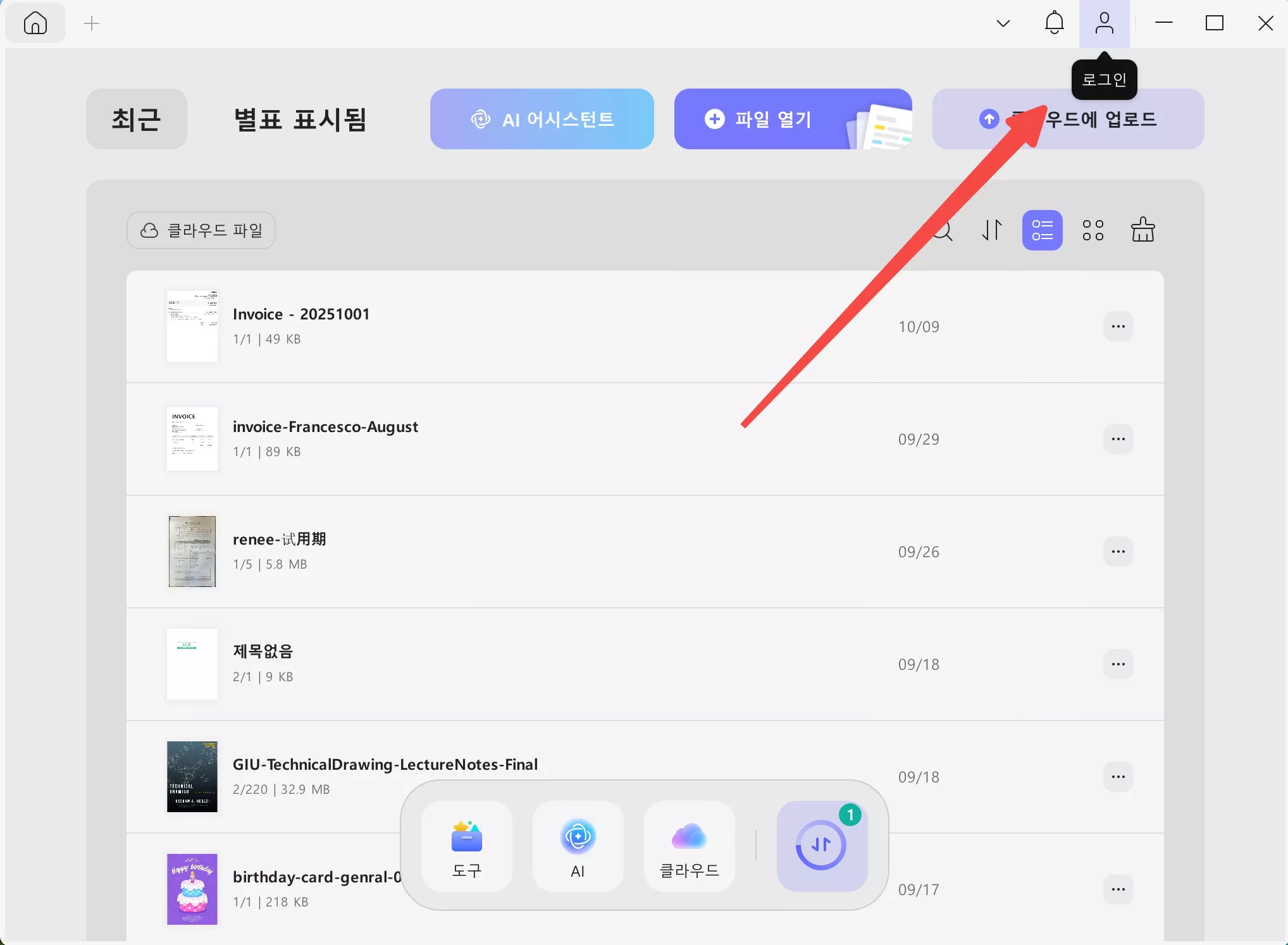Screen dimensions: 1288x945
Task: Click the AI 어시스턴트 button
Action: pos(542,119)
